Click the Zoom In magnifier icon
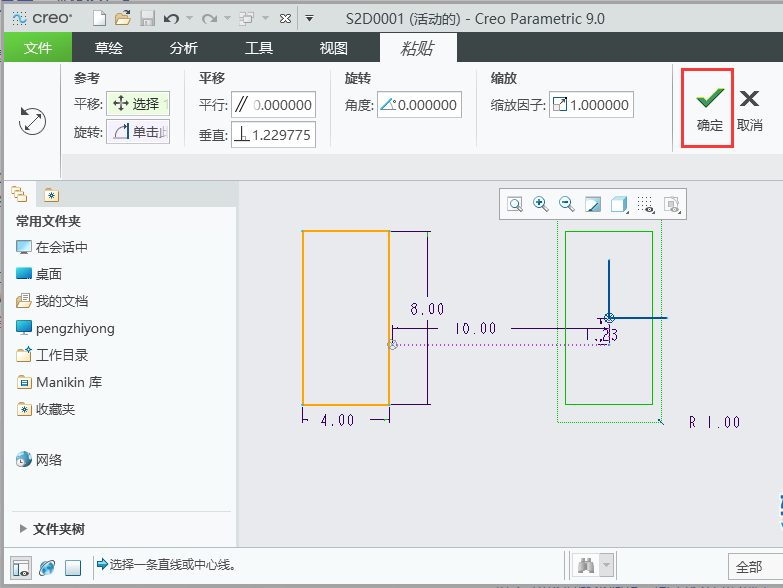 [x=541, y=204]
